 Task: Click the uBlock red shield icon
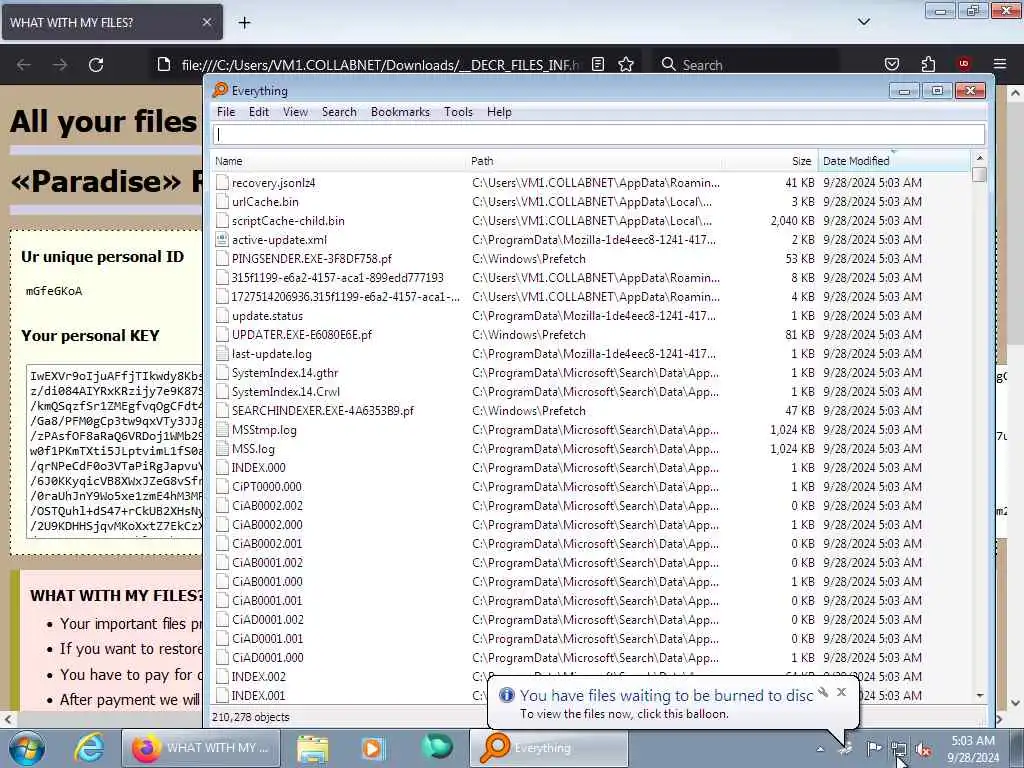pyautogui.click(x=963, y=63)
